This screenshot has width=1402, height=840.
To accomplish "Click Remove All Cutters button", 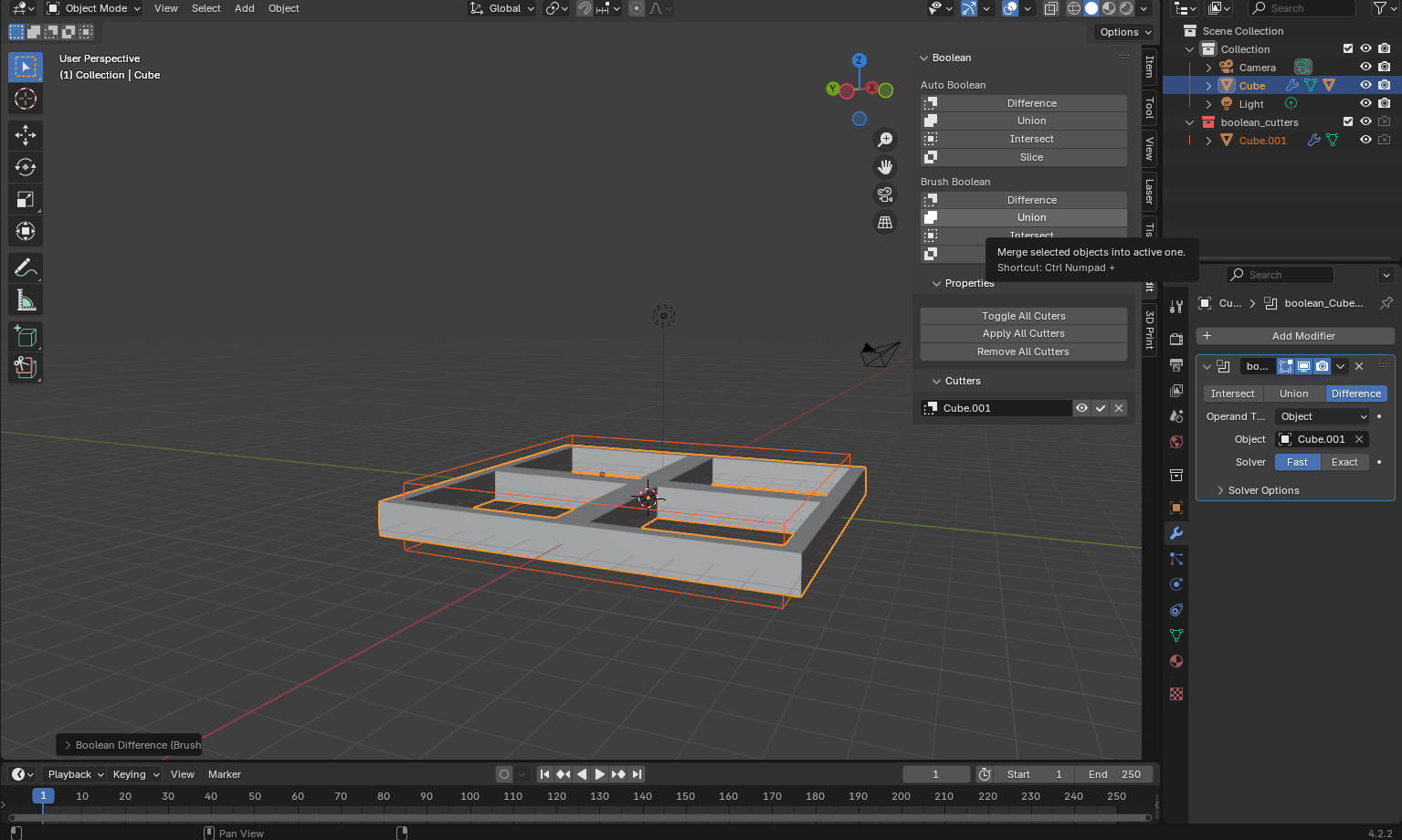I will pos(1024,352).
